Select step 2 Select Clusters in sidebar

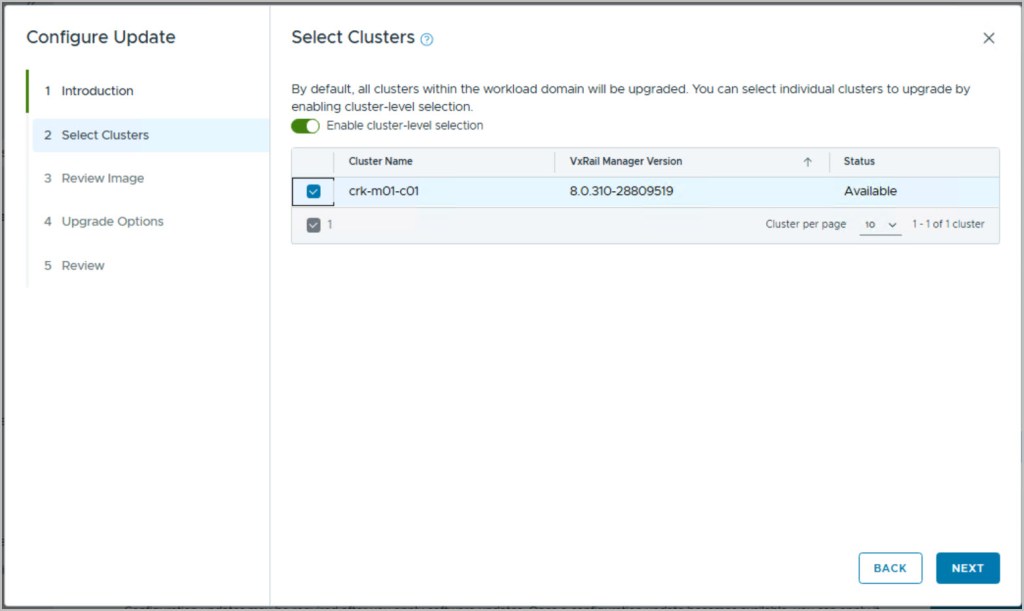[x=104, y=135]
